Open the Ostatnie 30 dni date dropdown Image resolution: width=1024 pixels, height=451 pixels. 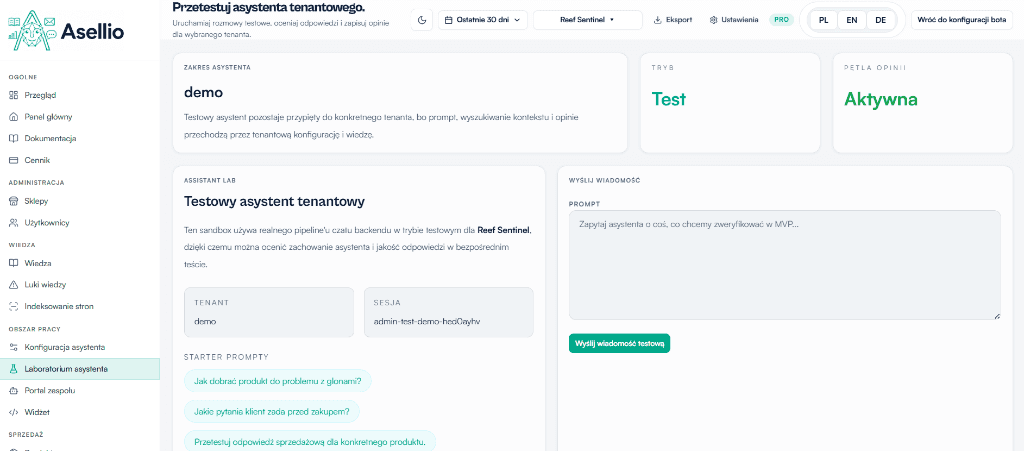(x=483, y=20)
